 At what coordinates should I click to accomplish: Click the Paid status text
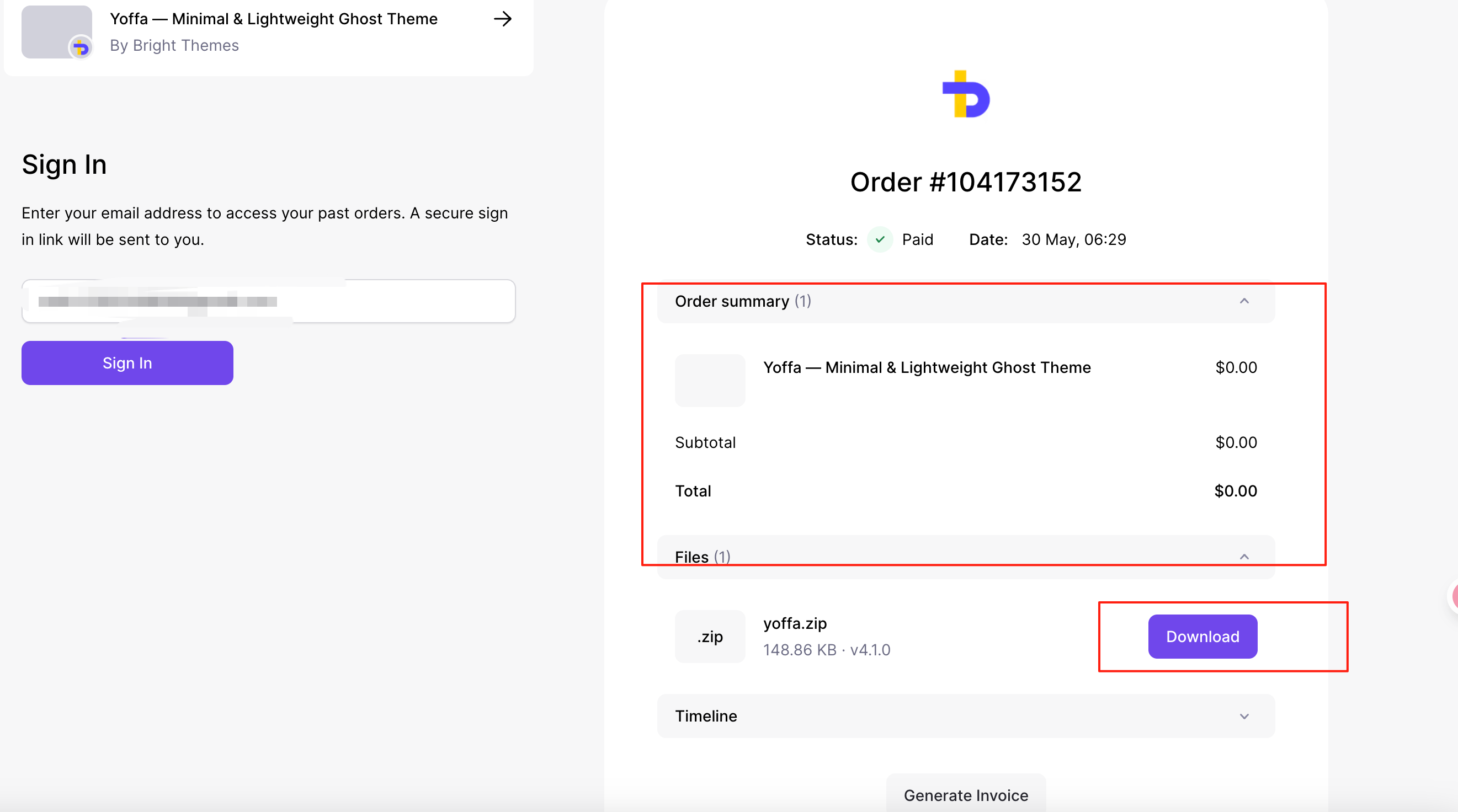click(x=917, y=239)
